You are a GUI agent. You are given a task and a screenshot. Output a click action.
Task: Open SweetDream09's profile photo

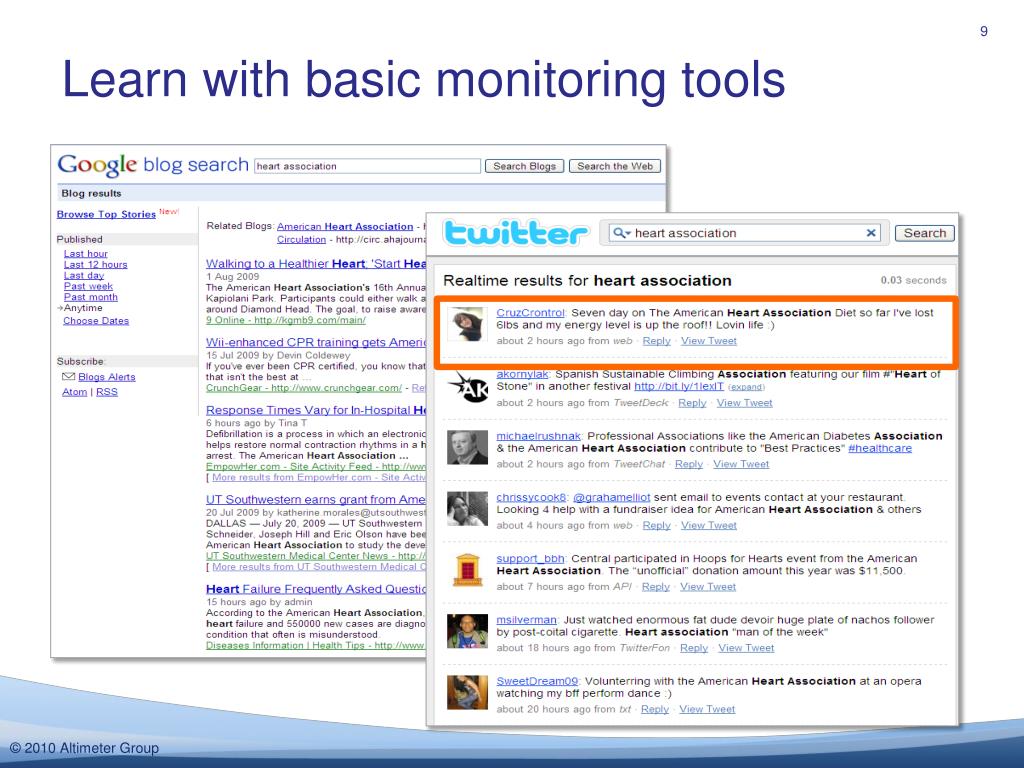468,692
